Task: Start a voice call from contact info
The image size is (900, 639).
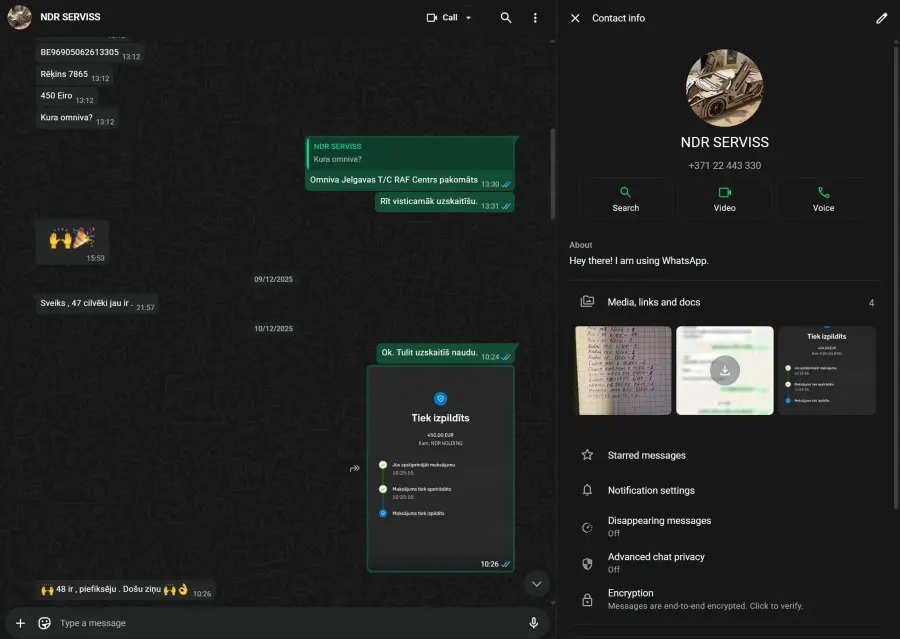Action: (823, 198)
